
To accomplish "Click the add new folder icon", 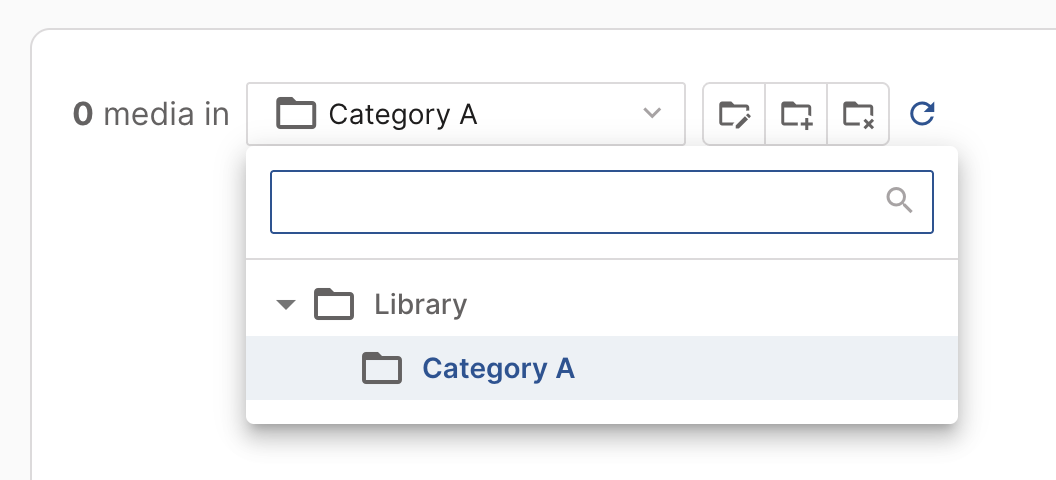I will tap(796, 114).
